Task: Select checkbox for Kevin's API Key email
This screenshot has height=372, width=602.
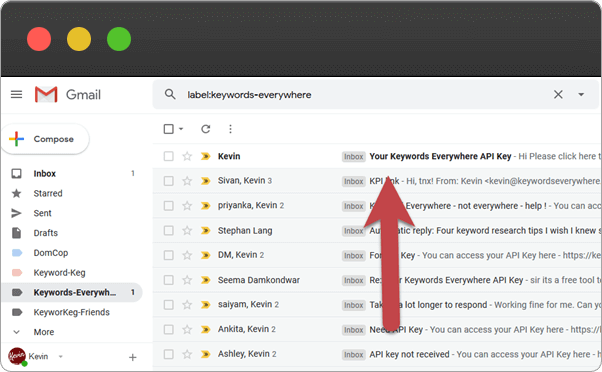Action: coord(169,156)
